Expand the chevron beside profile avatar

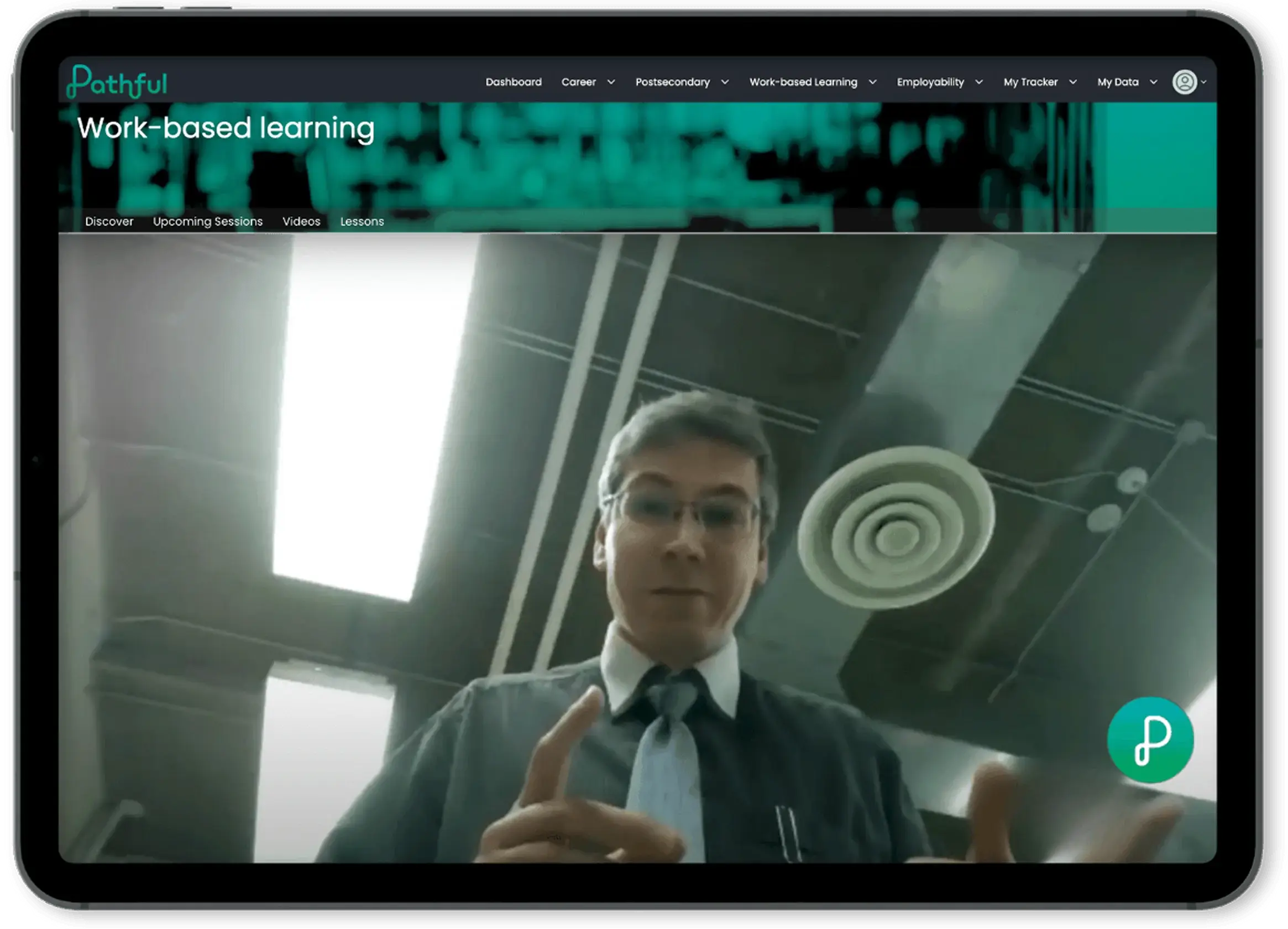(1203, 82)
